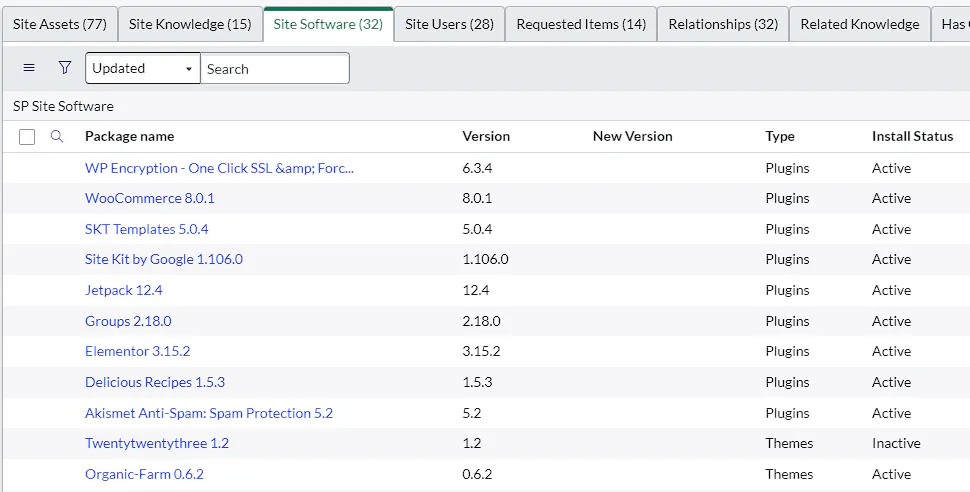
Task: Click version cell 8.0.1
Action: click(x=477, y=199)
